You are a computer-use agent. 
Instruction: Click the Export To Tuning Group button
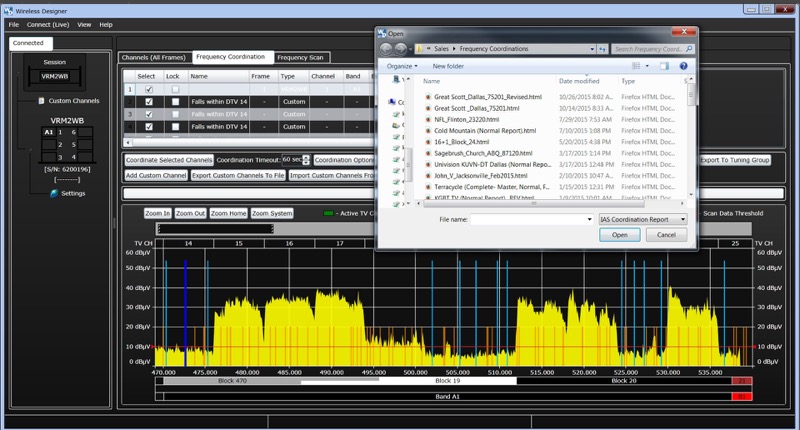coord(734,160)
